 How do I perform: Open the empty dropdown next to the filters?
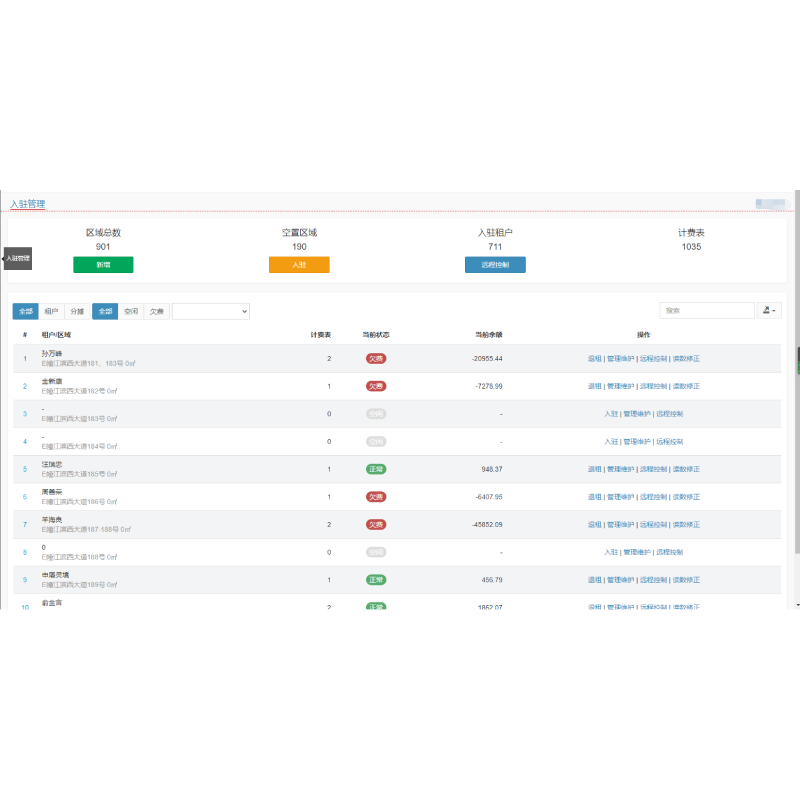coord(211,311)
